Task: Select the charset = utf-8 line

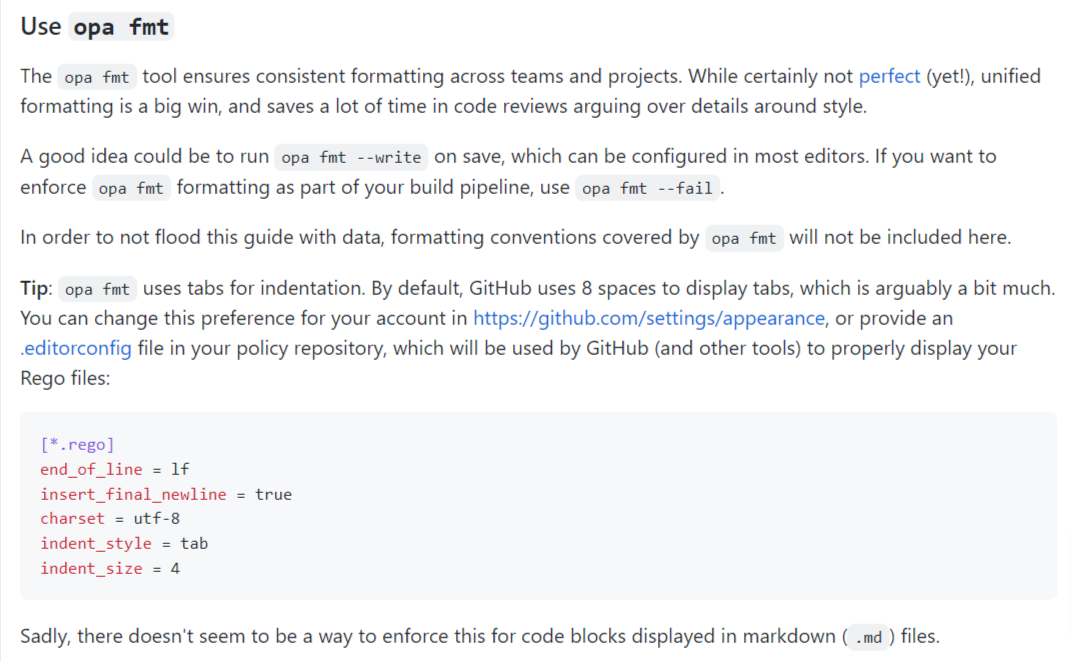Action: pyautogui.click(x=110, y=518)
